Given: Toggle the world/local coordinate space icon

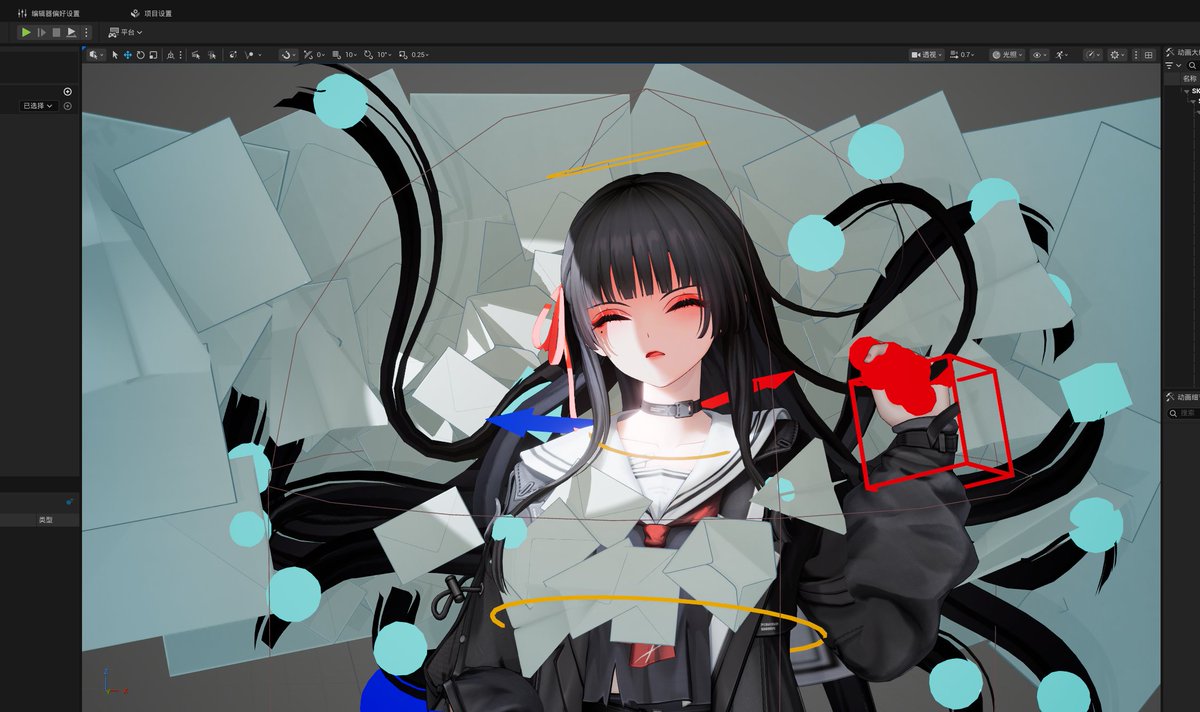Looking at the screenshot, I should [169, 55].
